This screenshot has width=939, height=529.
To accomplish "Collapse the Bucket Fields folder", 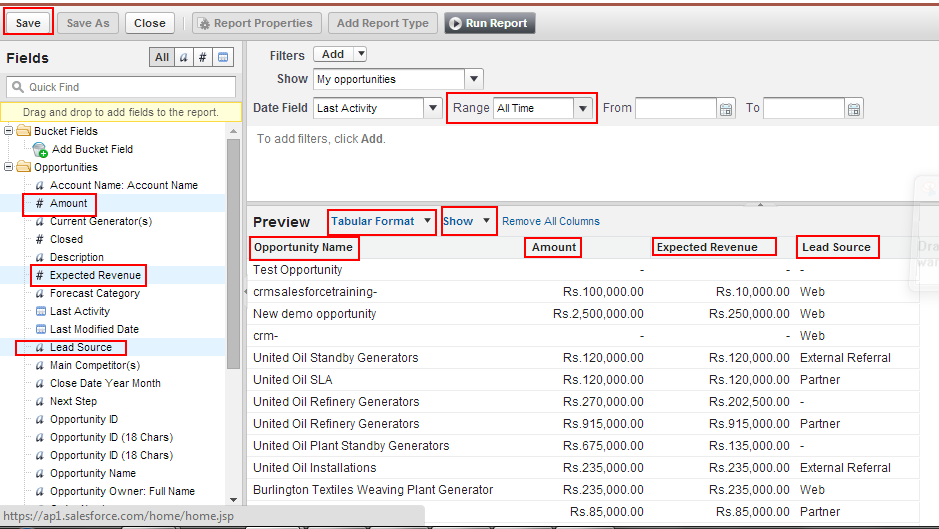I will [x=10, y=131].
